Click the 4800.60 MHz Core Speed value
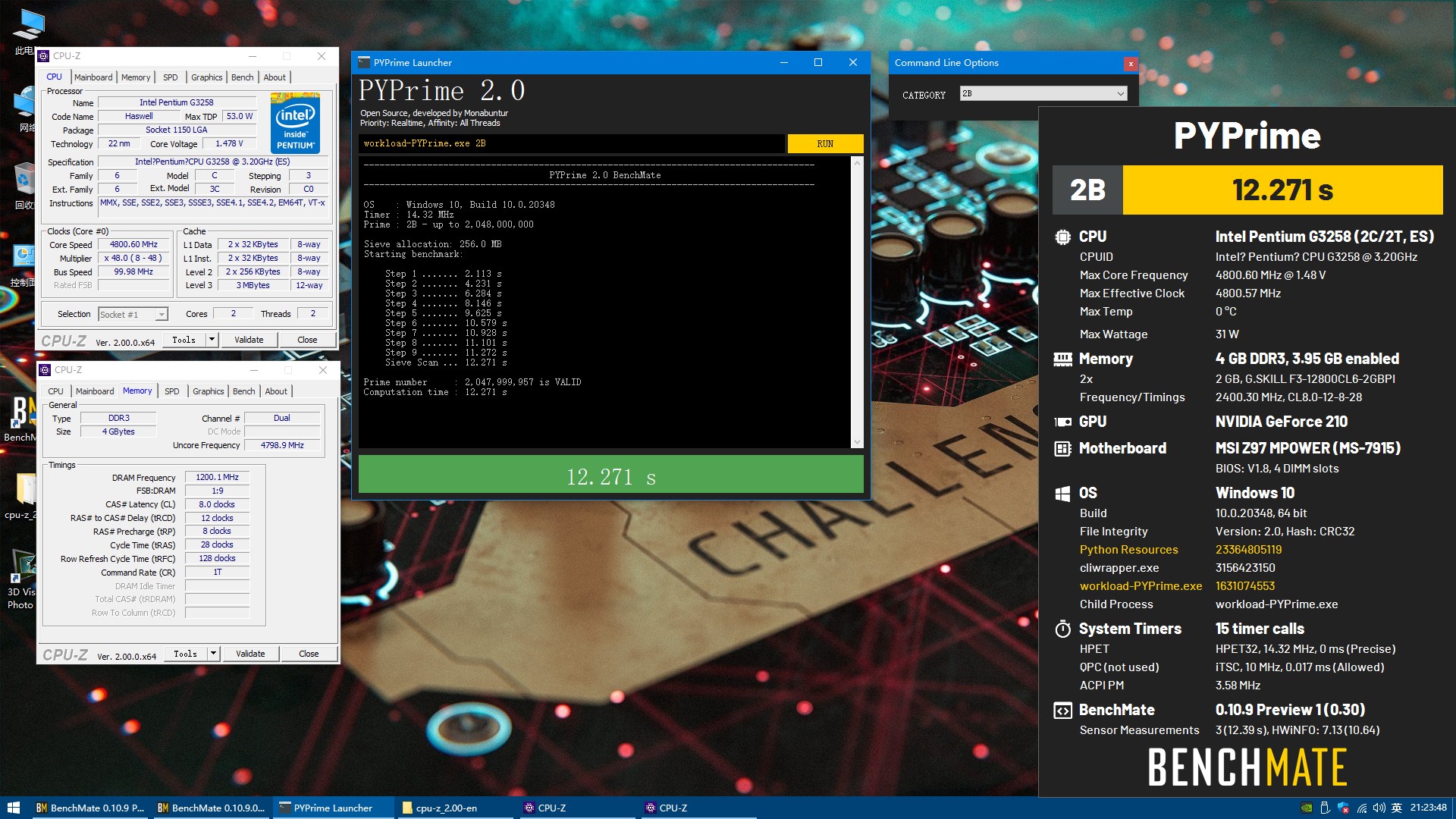 (133, 245)
